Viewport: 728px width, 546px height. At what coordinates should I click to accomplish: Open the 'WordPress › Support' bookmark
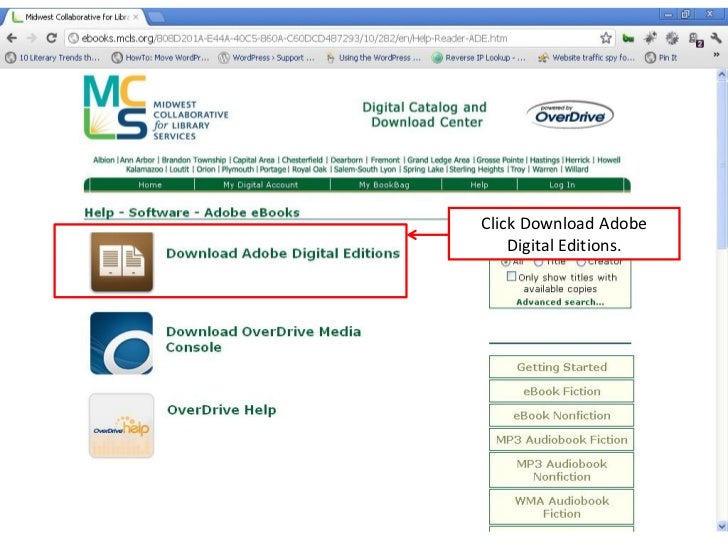tap(267, 58)
